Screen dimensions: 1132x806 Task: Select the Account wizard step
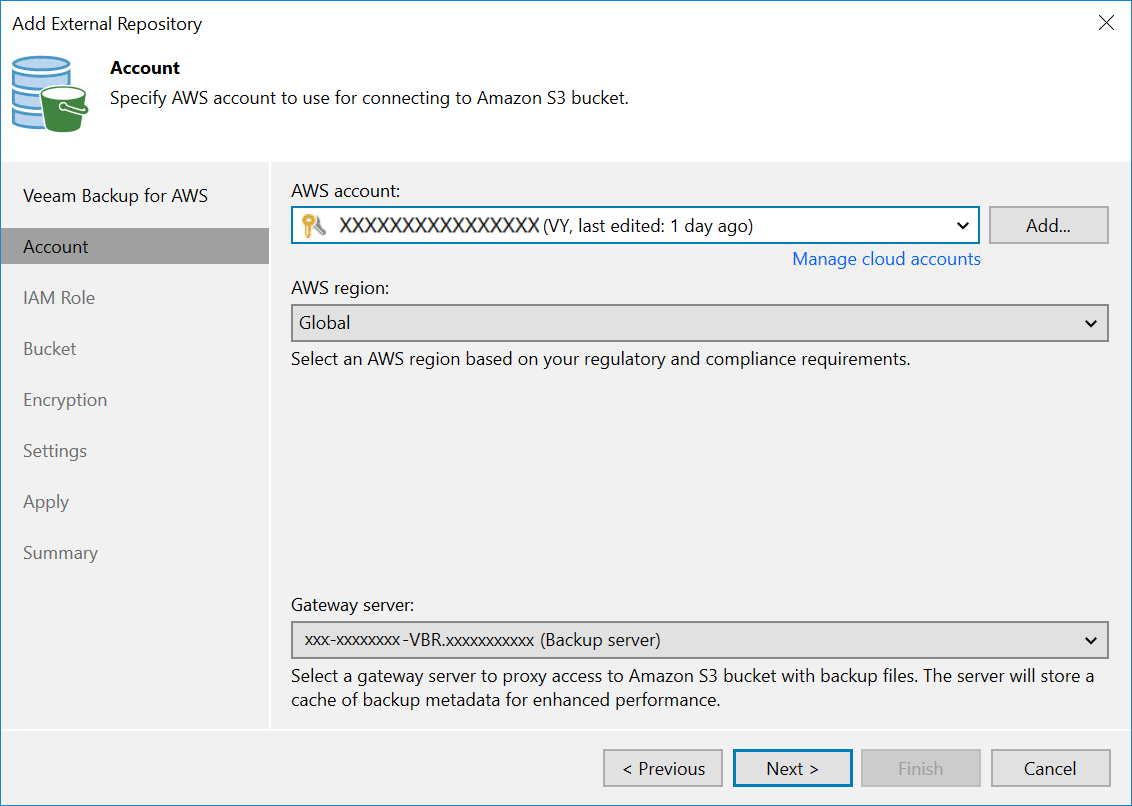135,246
